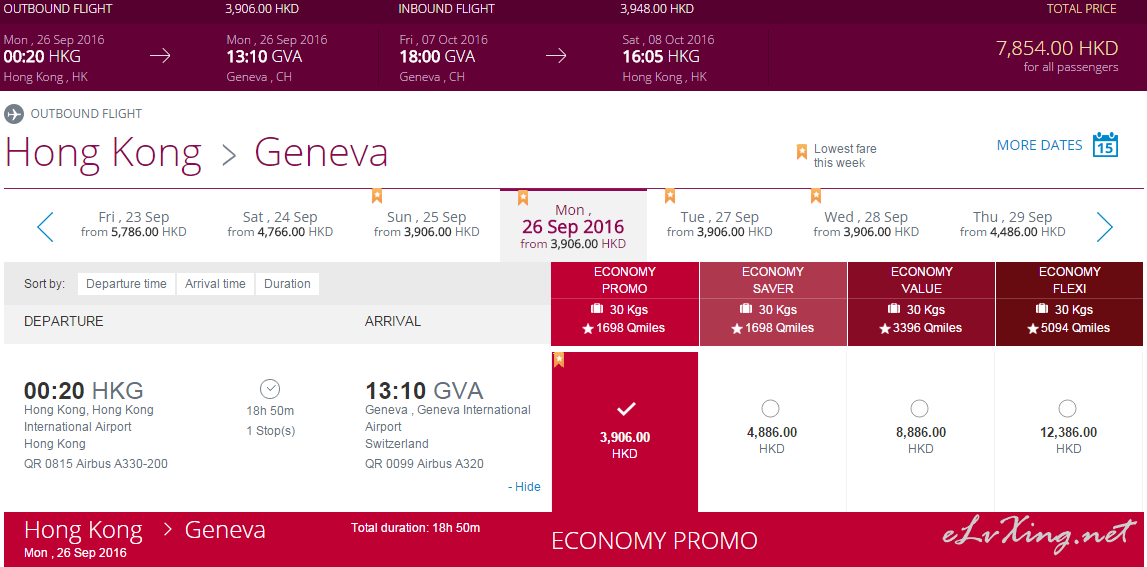Viewport: 1147px width, 567px height.
Task: Click the clock icon above 18h 50m
Action: [x=270, y=389]
